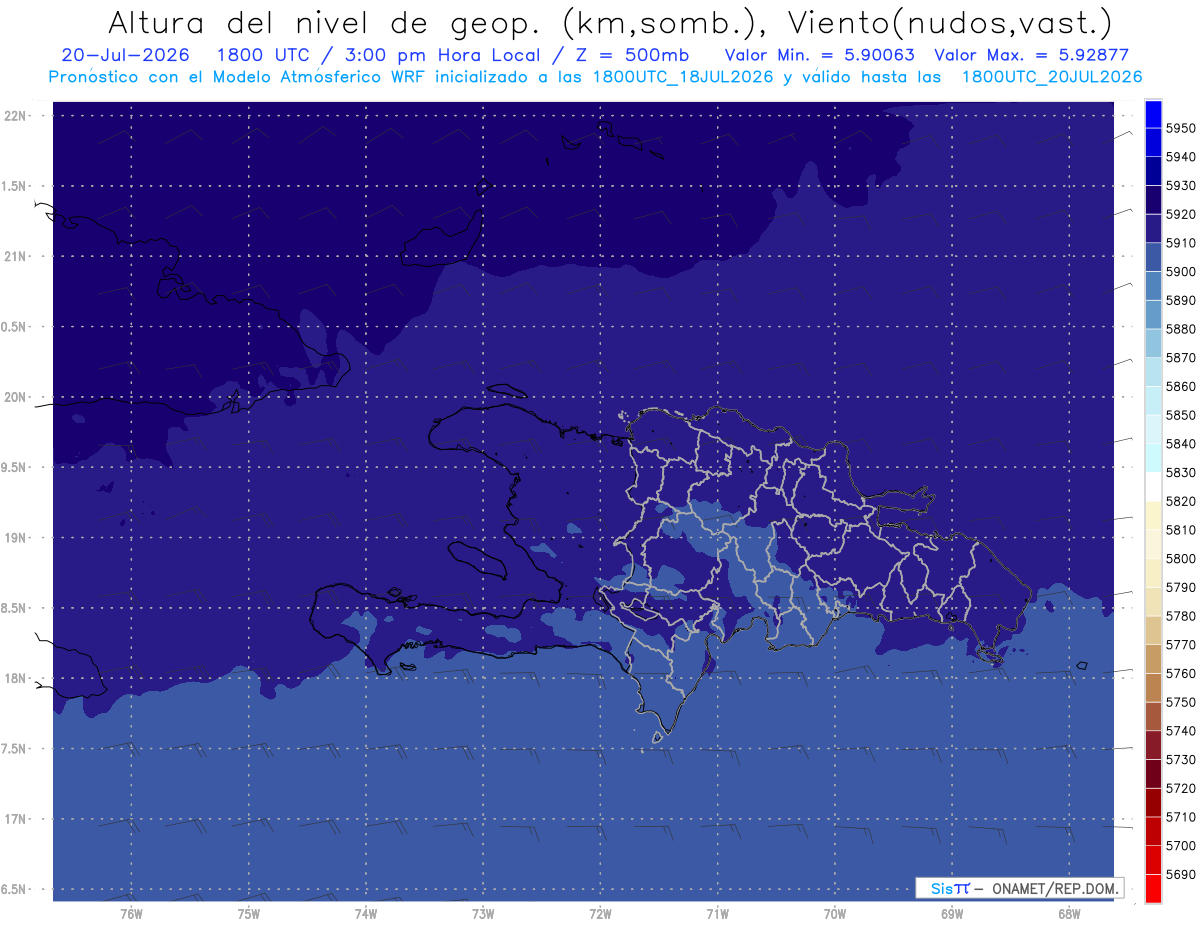Click the '21N' latitude label
Image resolution: width=1200 pixels, height=927 pixels.
point(16,256)
